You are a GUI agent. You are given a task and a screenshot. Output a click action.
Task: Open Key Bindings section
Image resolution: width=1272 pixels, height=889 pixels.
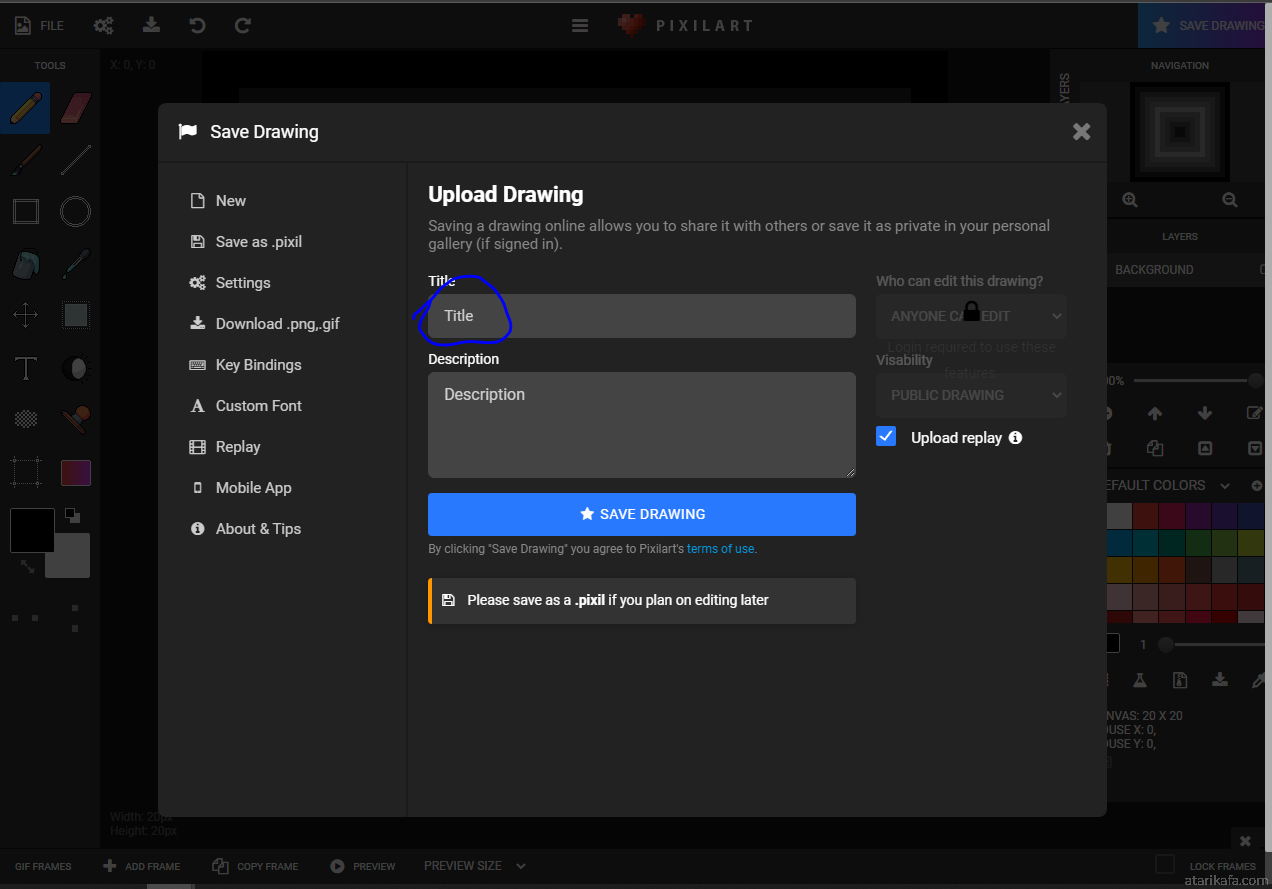(246, 365)
